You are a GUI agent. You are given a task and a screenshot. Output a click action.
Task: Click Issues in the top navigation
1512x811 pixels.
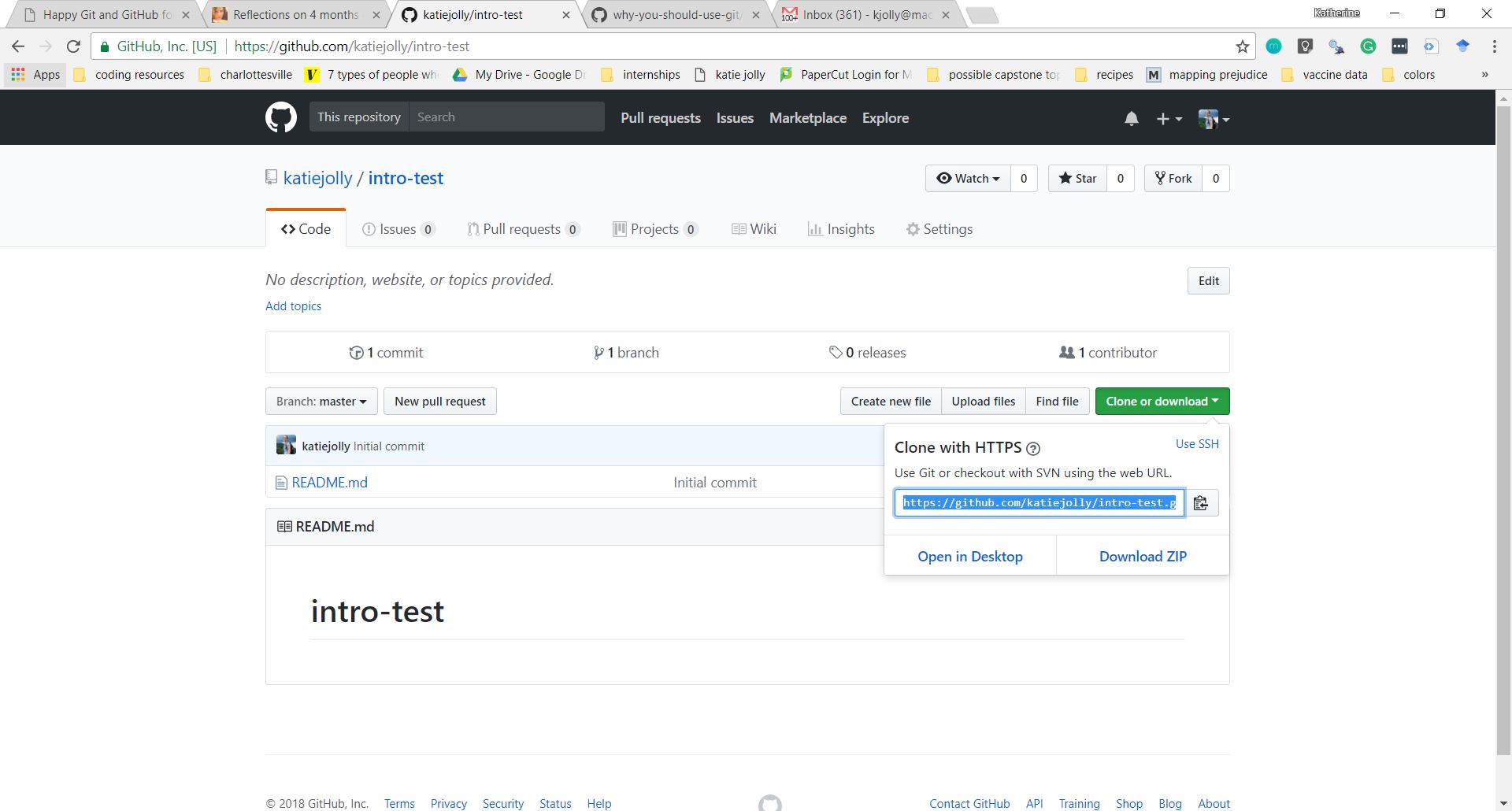(x=735, y=118)
